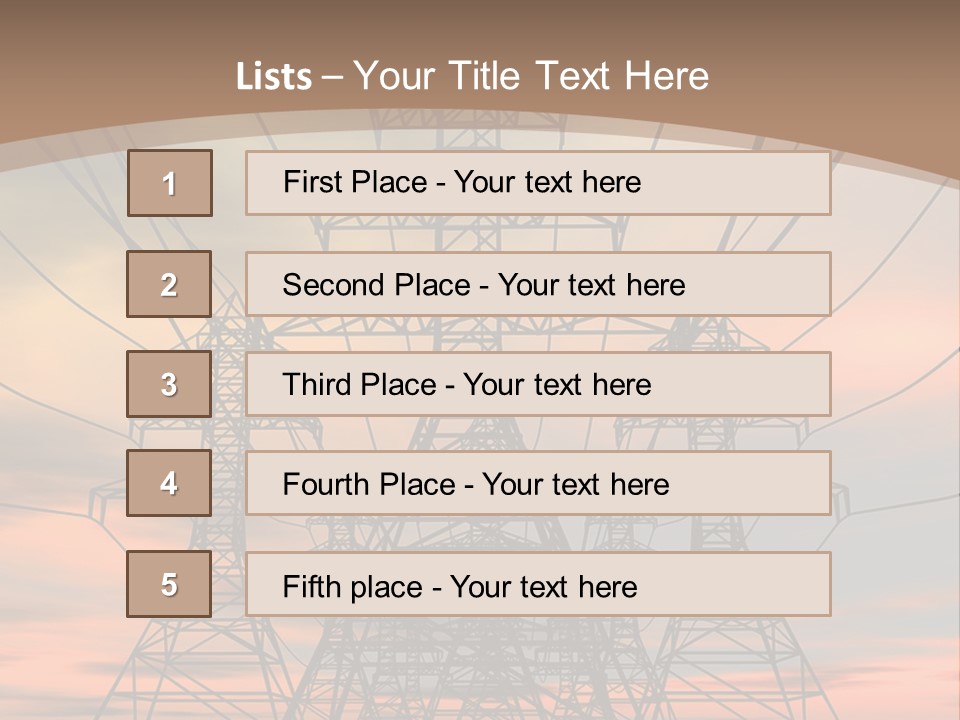Image resolution: width=960 pixels, height=720 pixels.
Task: Click 'Your text here' in Second Place row
Action: point(592,285)
